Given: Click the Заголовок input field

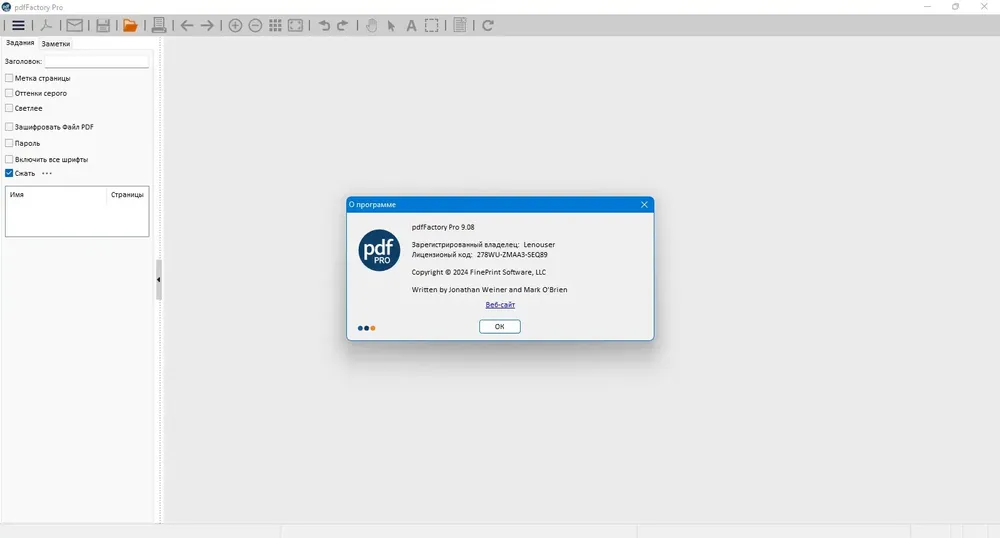Looking at the screenshot, I should pos(96,62).
